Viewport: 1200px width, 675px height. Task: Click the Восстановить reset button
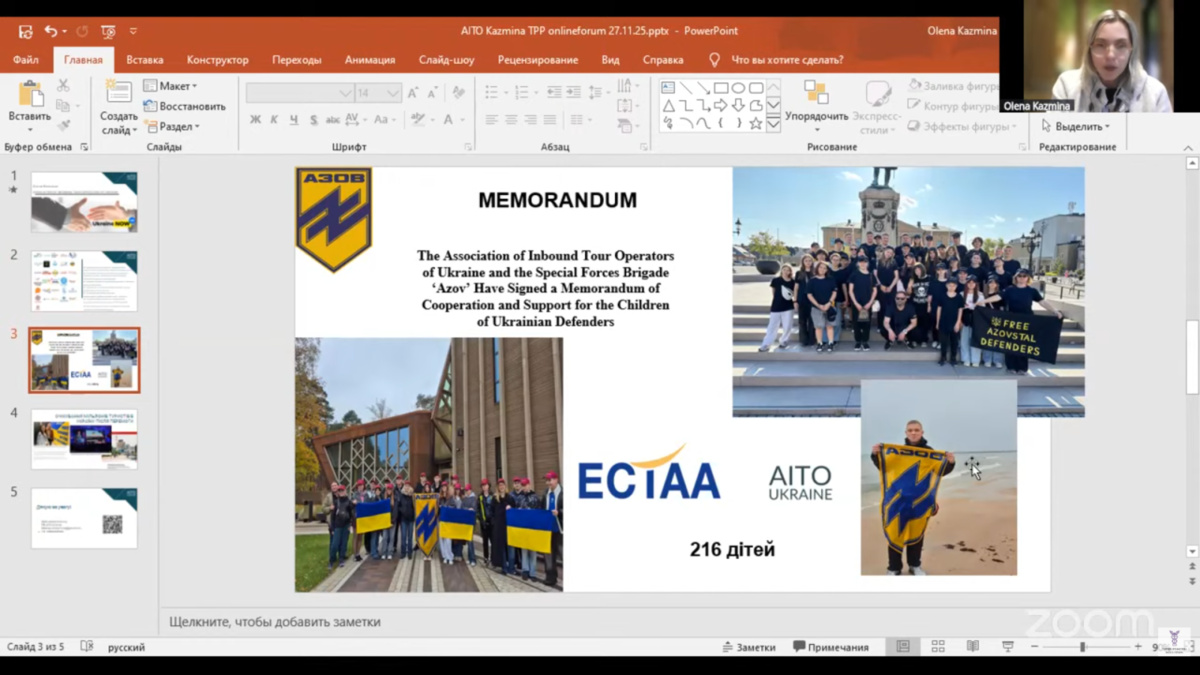click(185, 106)
